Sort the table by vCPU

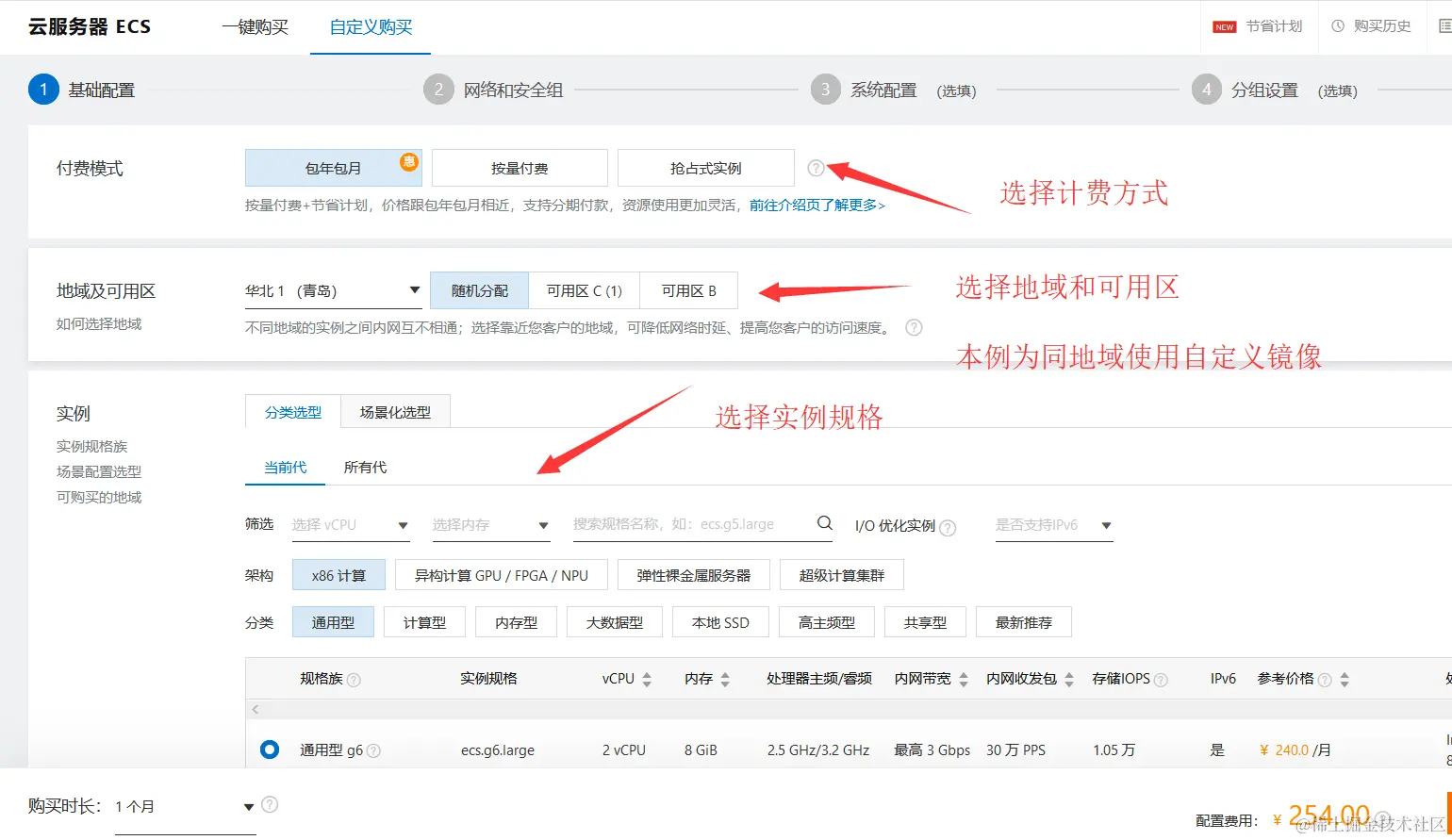(647, 679)
